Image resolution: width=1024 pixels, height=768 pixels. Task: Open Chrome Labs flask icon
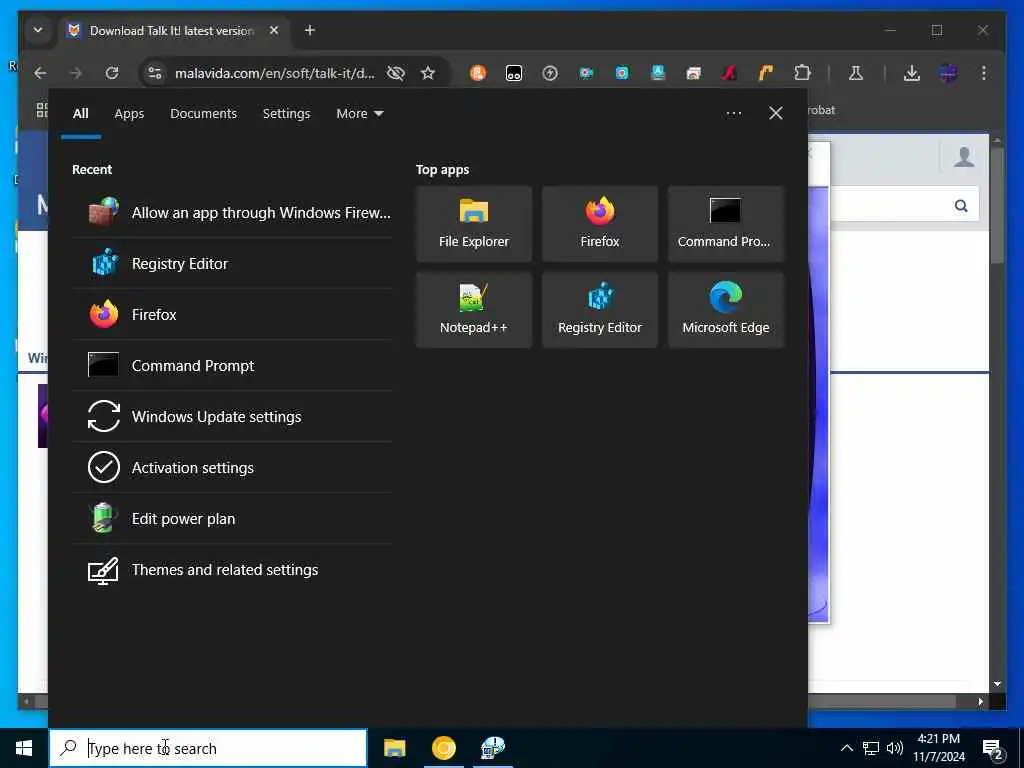pyautogui.click(x=856, y=73)
